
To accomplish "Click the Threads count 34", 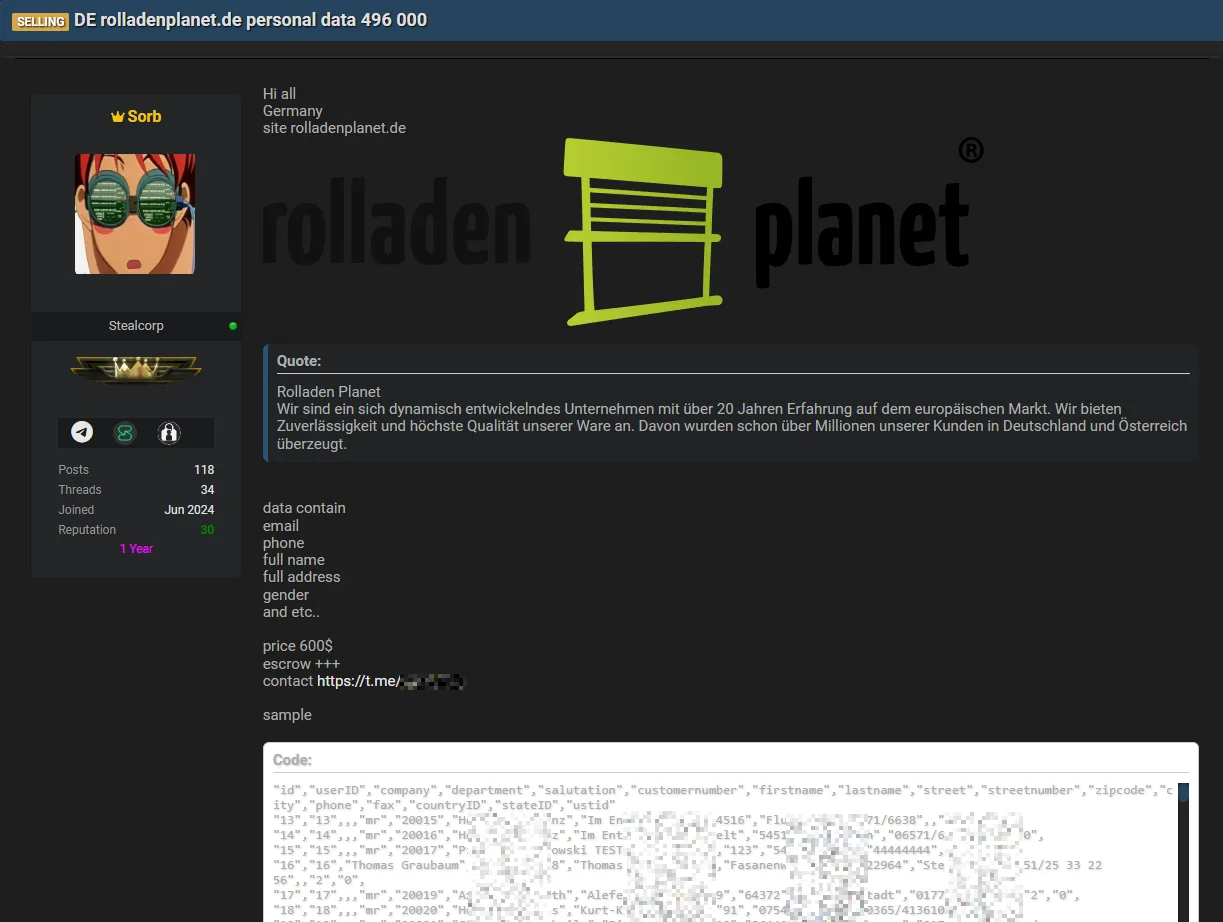I will point(207,490).
